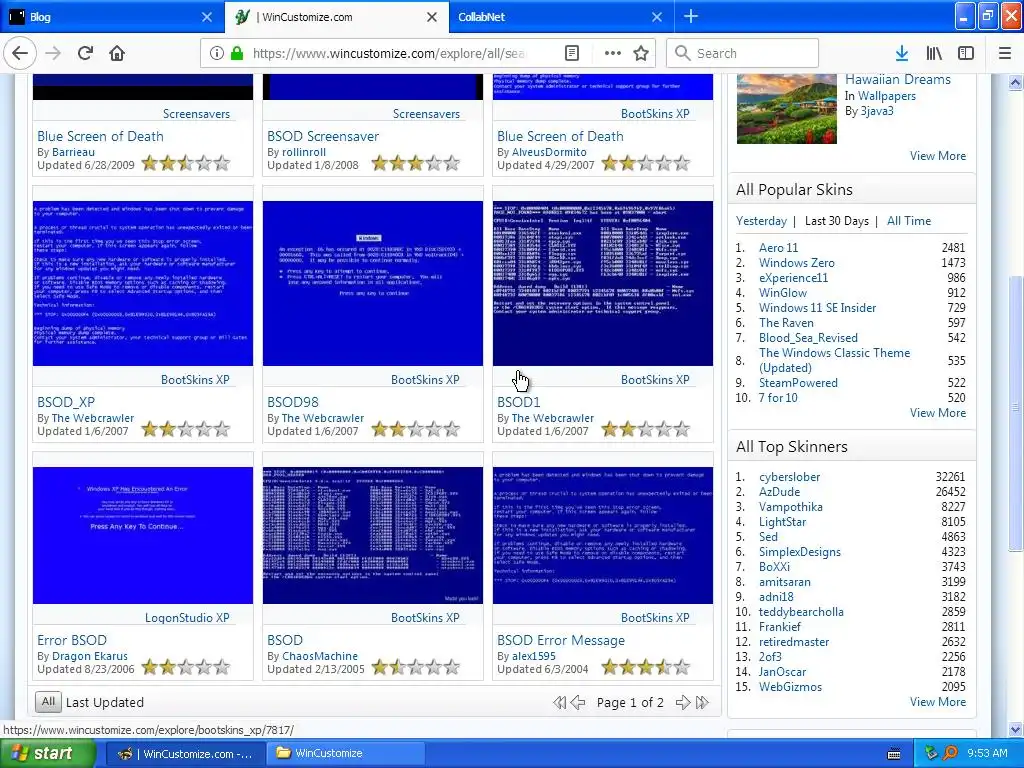Switch to WinCustomize.com taskbar window
Image resolution: width=1024 pixels, height=768 pixels.
pos(185,754)
